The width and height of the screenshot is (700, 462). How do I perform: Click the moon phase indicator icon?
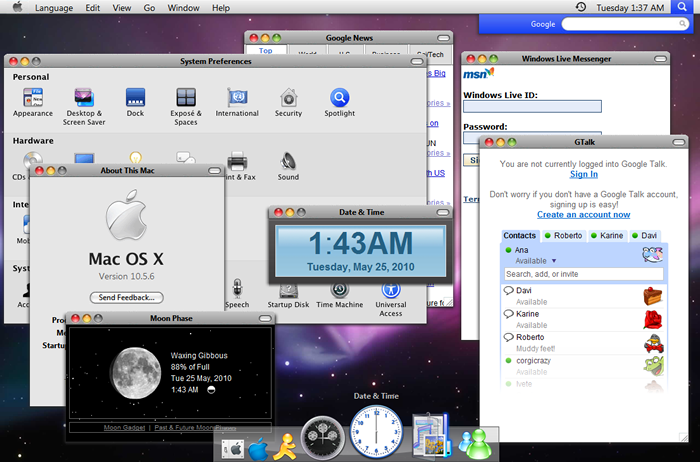pyautogui.click(x=211, y=390)
